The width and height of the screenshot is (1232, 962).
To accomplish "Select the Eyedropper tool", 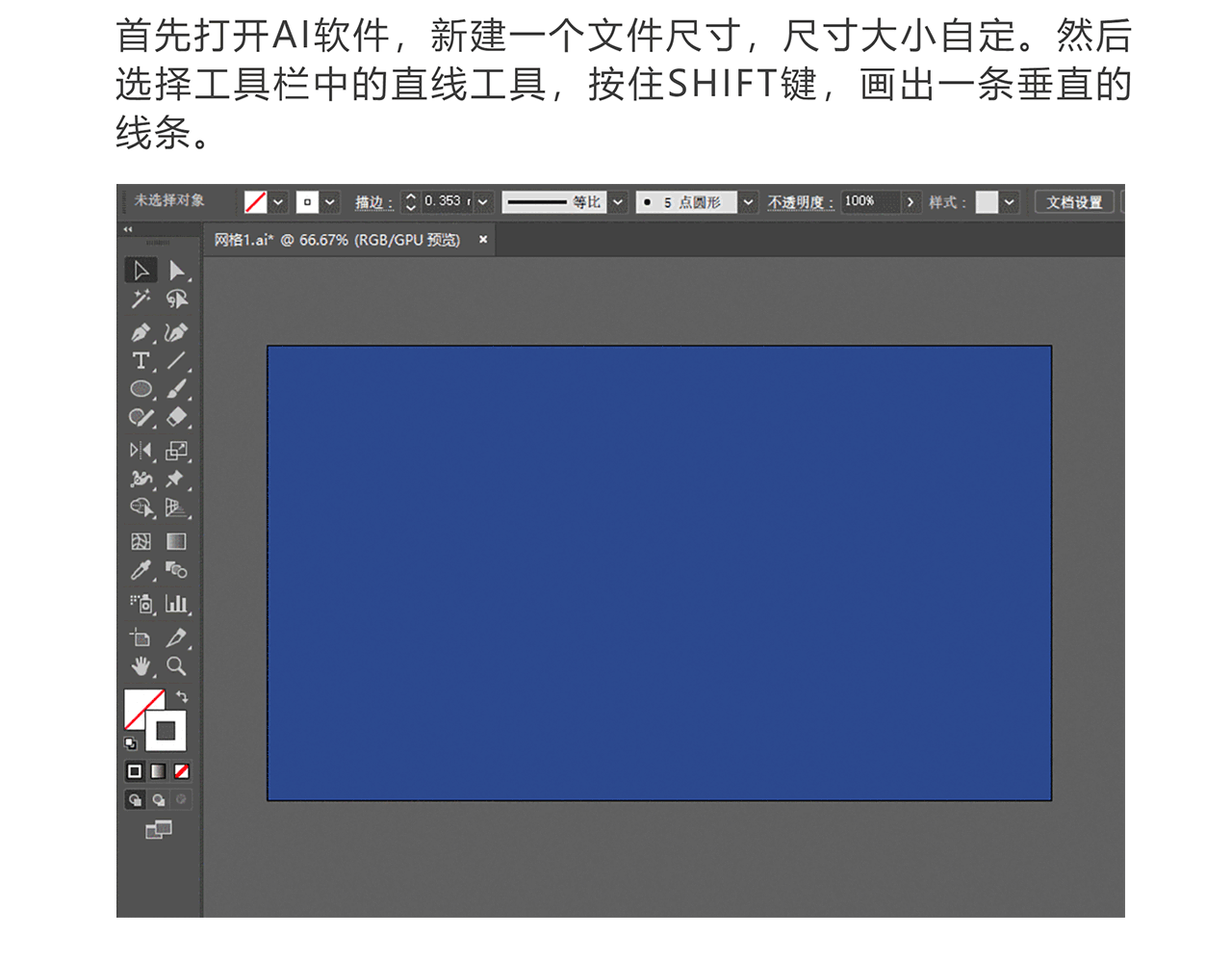I will coord(141,570).
